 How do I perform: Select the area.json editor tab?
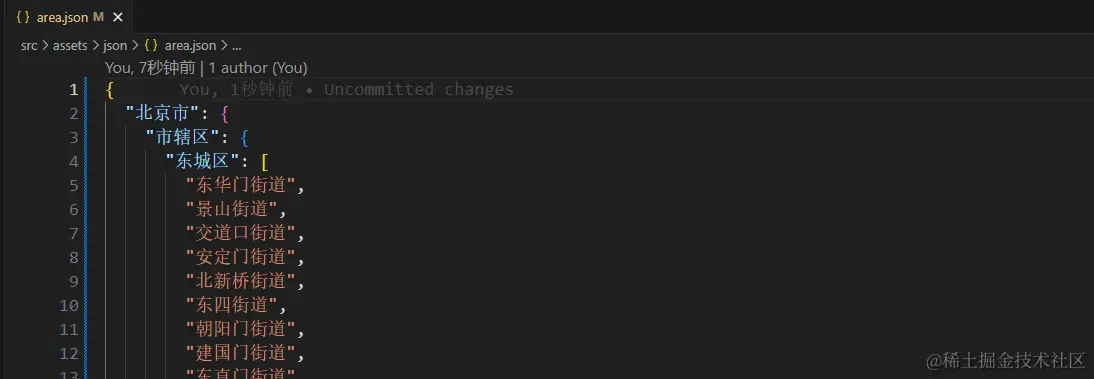[66, 17]
